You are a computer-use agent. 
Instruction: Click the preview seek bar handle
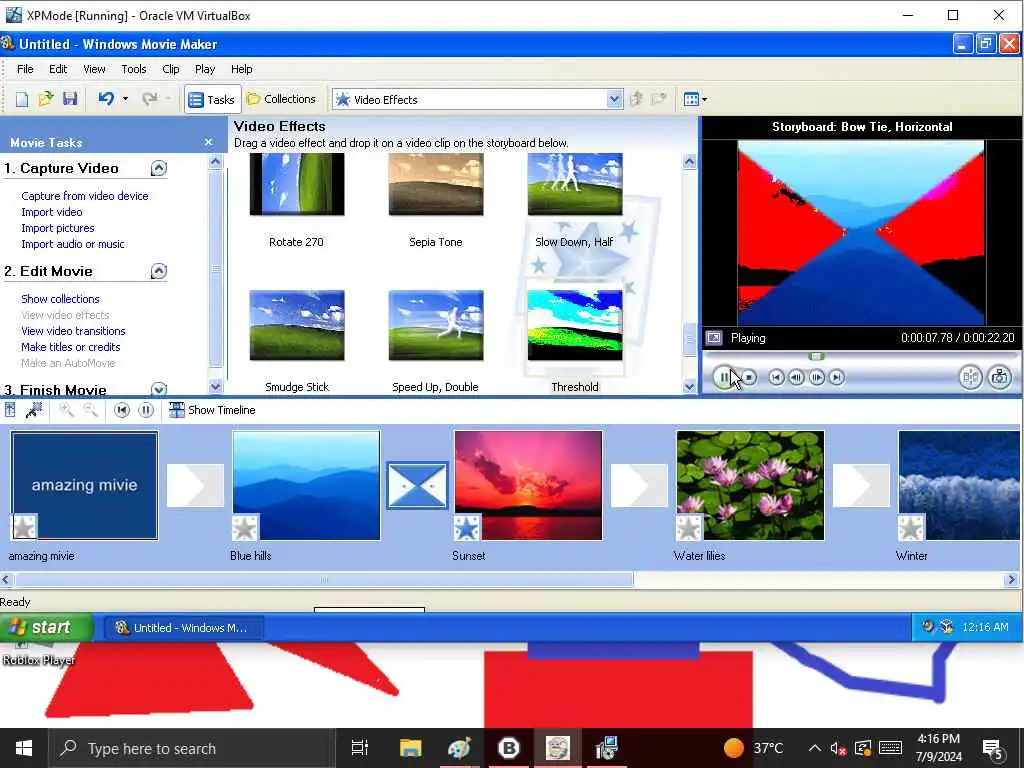(x=816, y=357)
